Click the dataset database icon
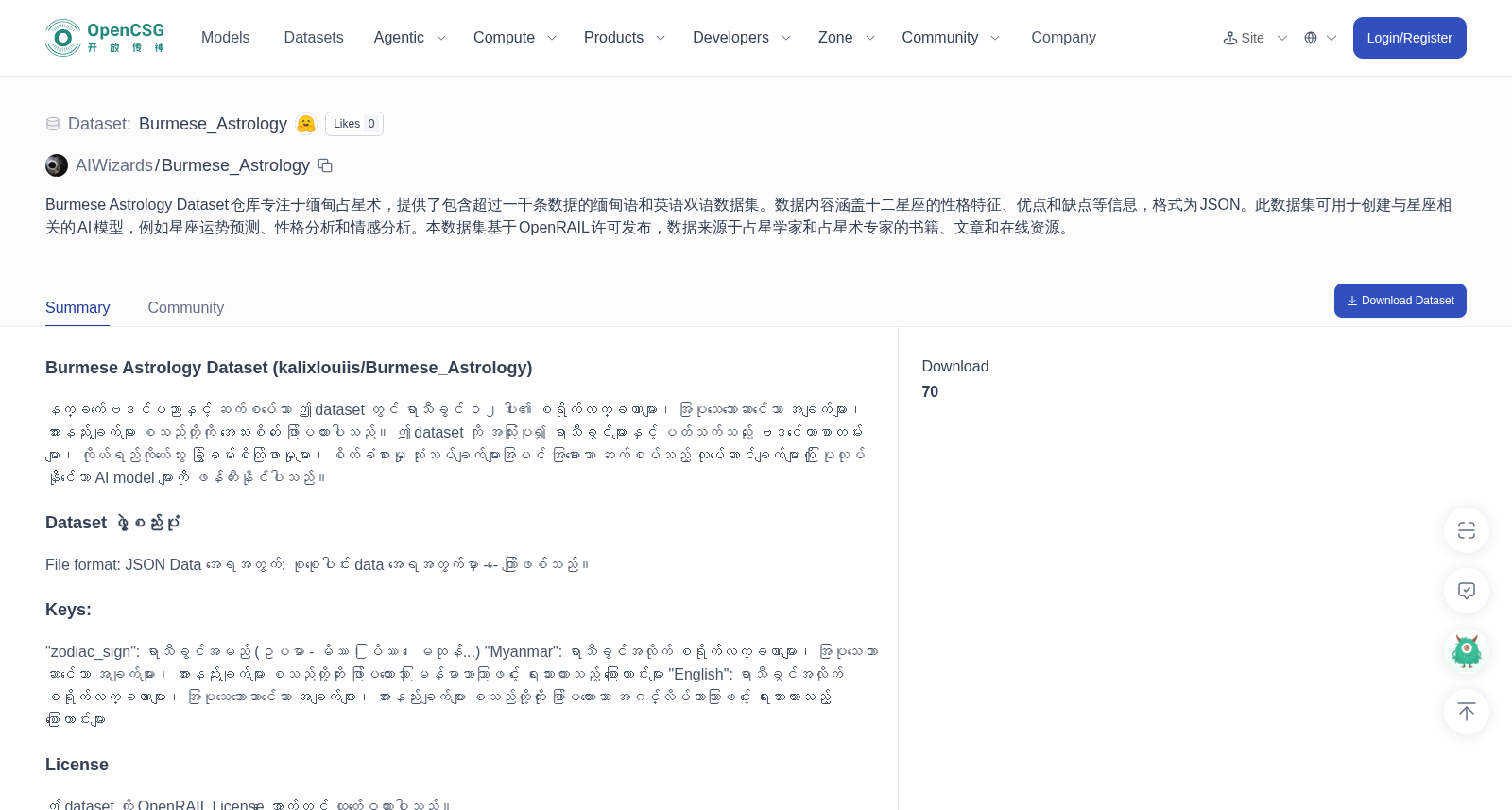 53,124
